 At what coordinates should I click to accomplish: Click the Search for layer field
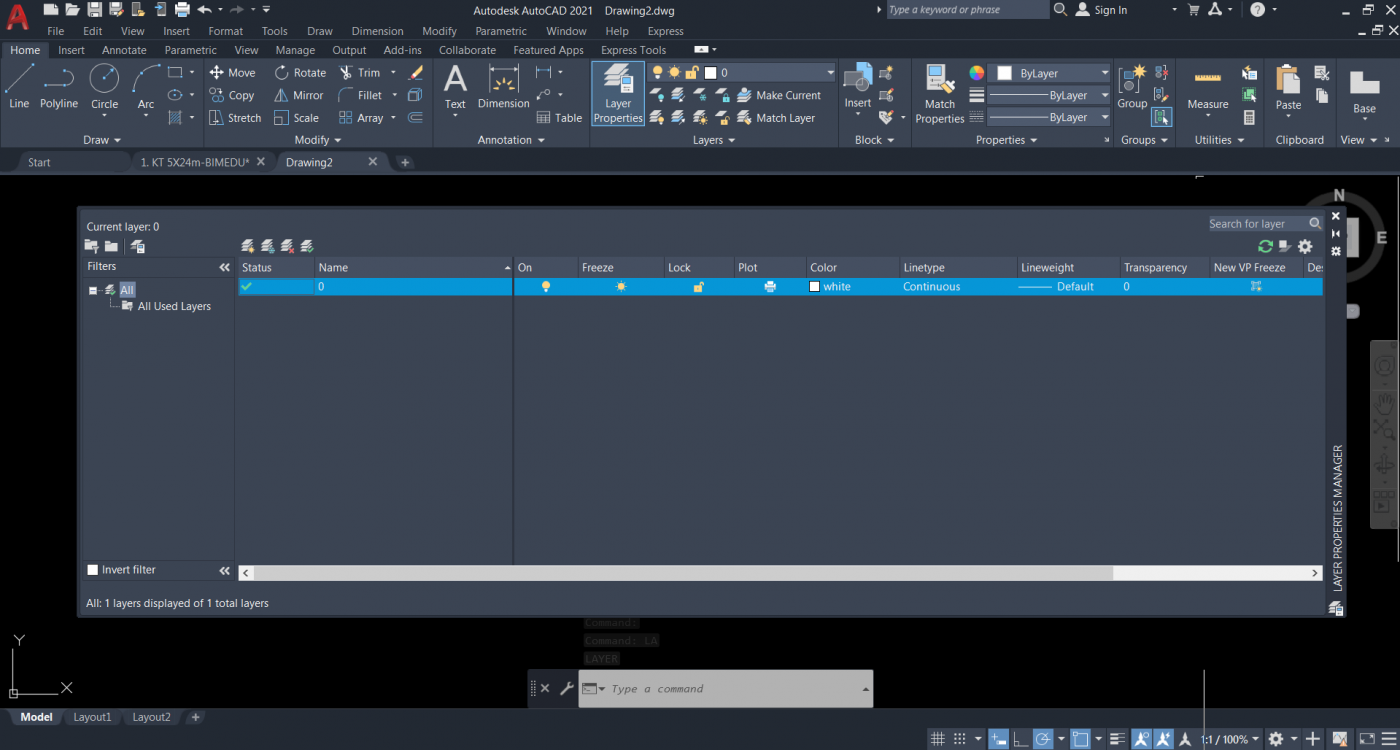(x=1256, y=224)
